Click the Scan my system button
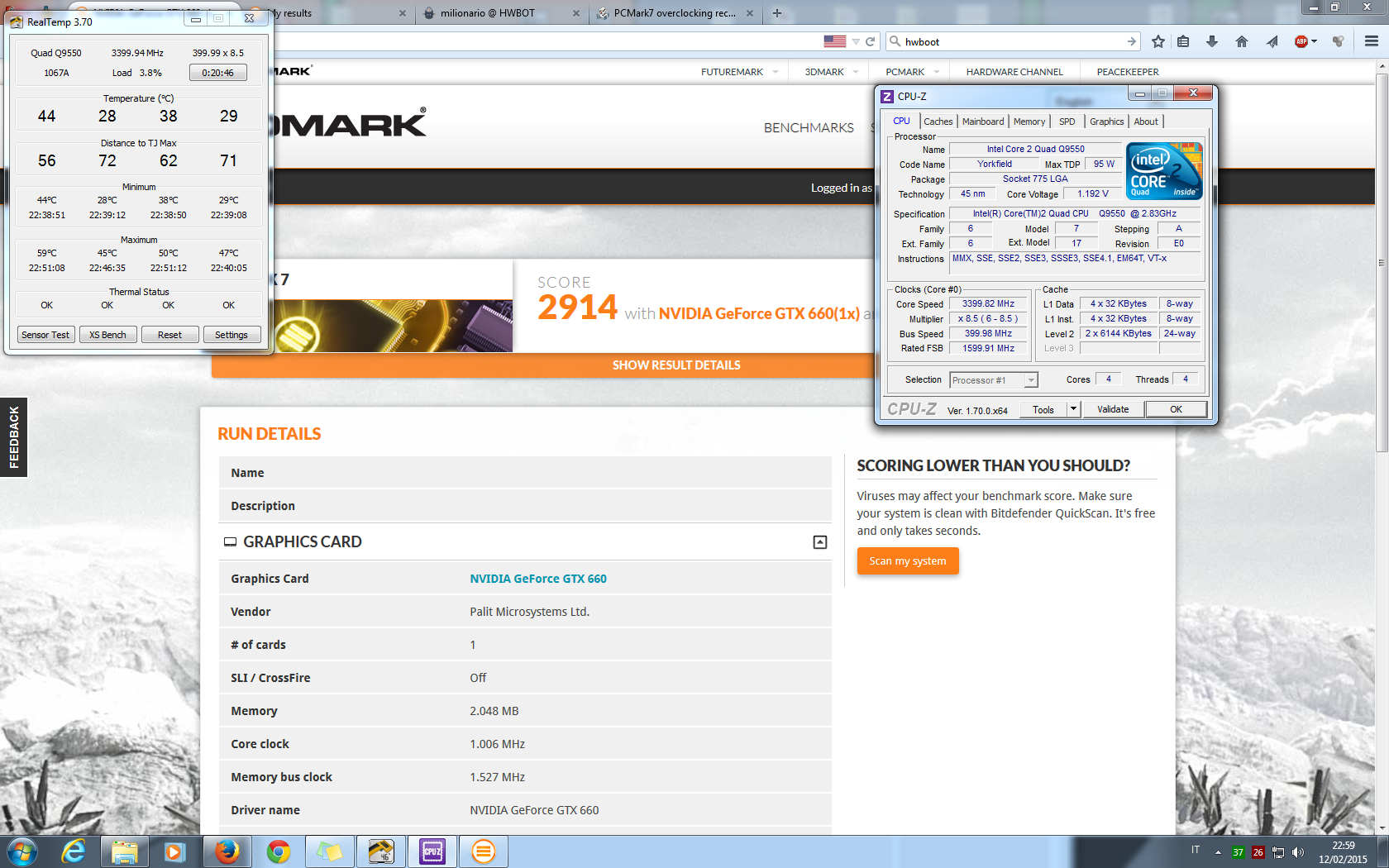Viewport: 1389px width, 868px height. (x=908, y=561)
